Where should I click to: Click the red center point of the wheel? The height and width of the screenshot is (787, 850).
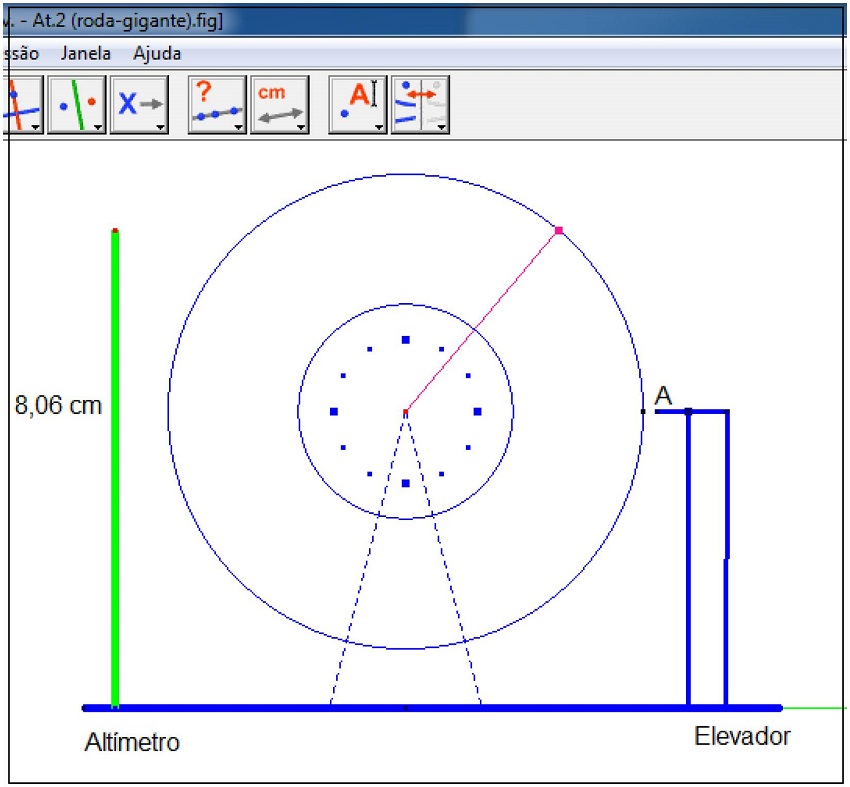coord(405,411)
